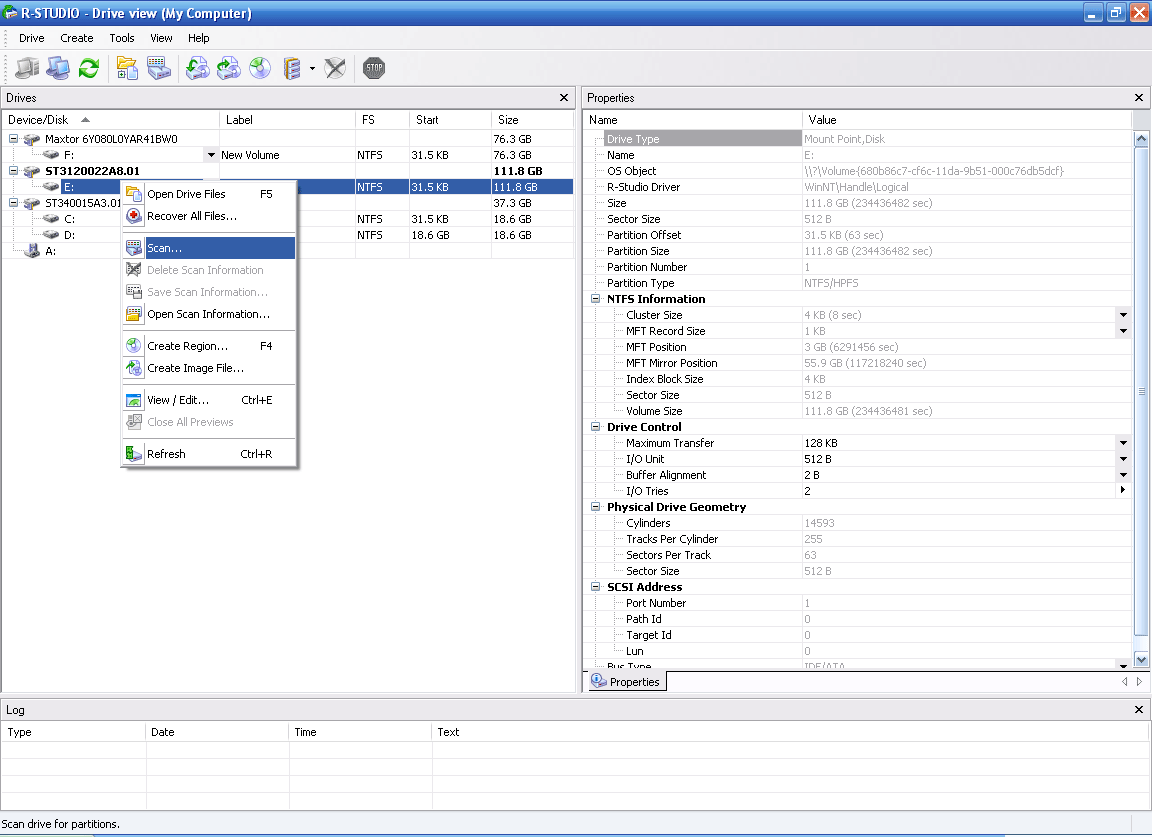This screenshot has height=837, width=1152.
Task: Choose Open Drive Files in context menu
Action: point(209,194)
